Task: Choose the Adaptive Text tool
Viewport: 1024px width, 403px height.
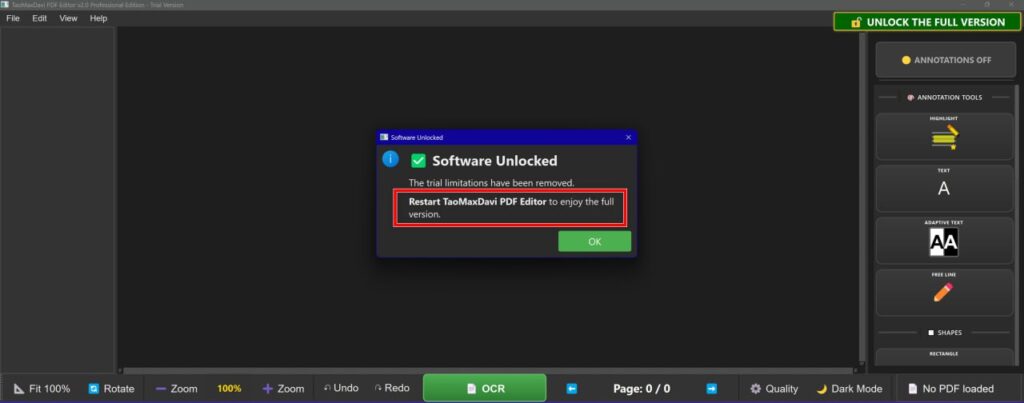Action: click(x=944, y=240)
